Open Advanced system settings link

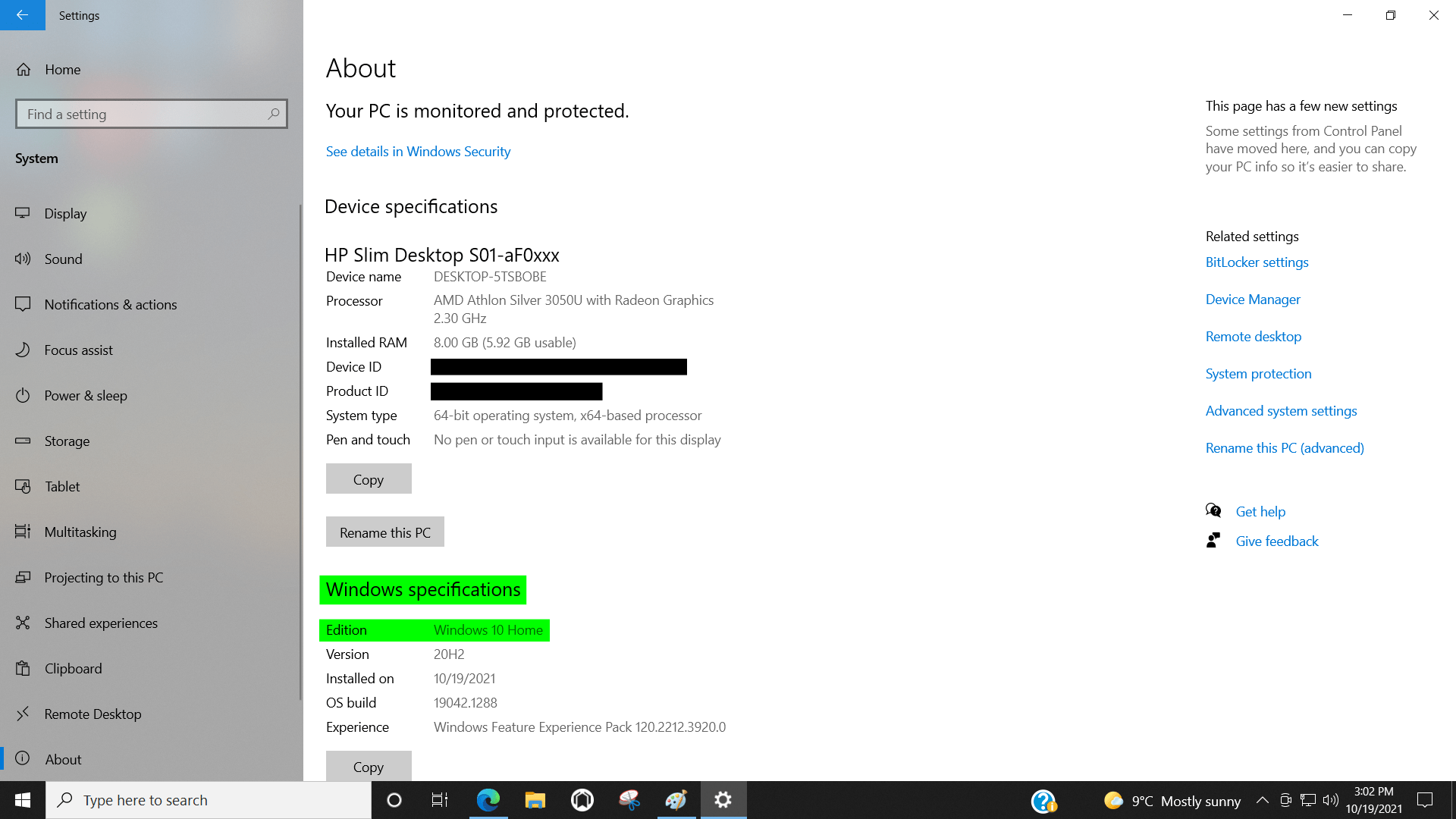tap(1281, 411)
